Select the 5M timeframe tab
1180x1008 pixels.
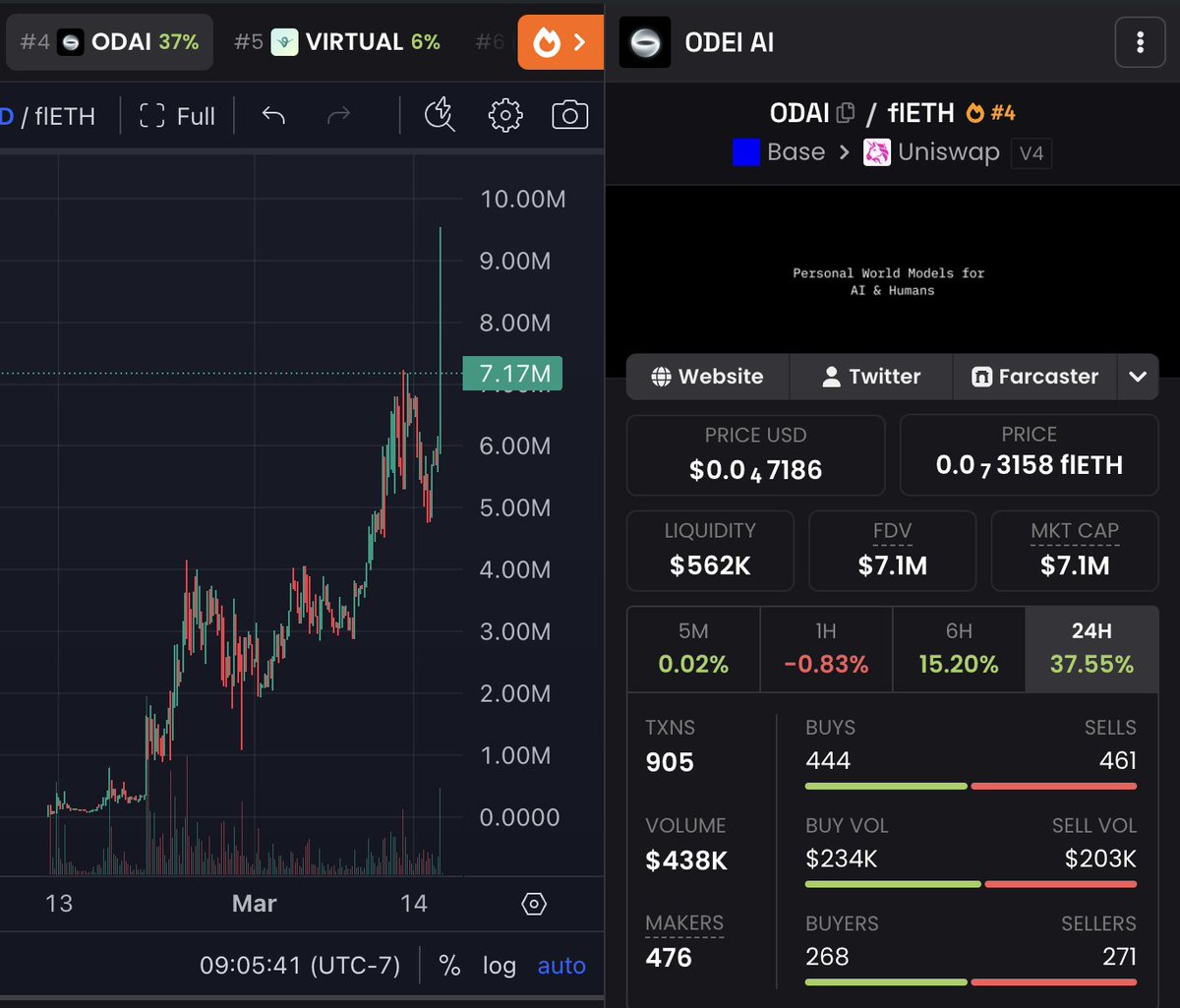pos(693,649)
